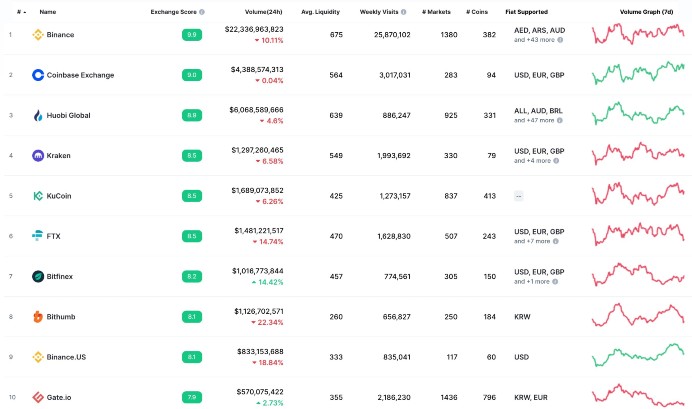
Task: Open the Binance exchange link
Action: pos(60,35)
